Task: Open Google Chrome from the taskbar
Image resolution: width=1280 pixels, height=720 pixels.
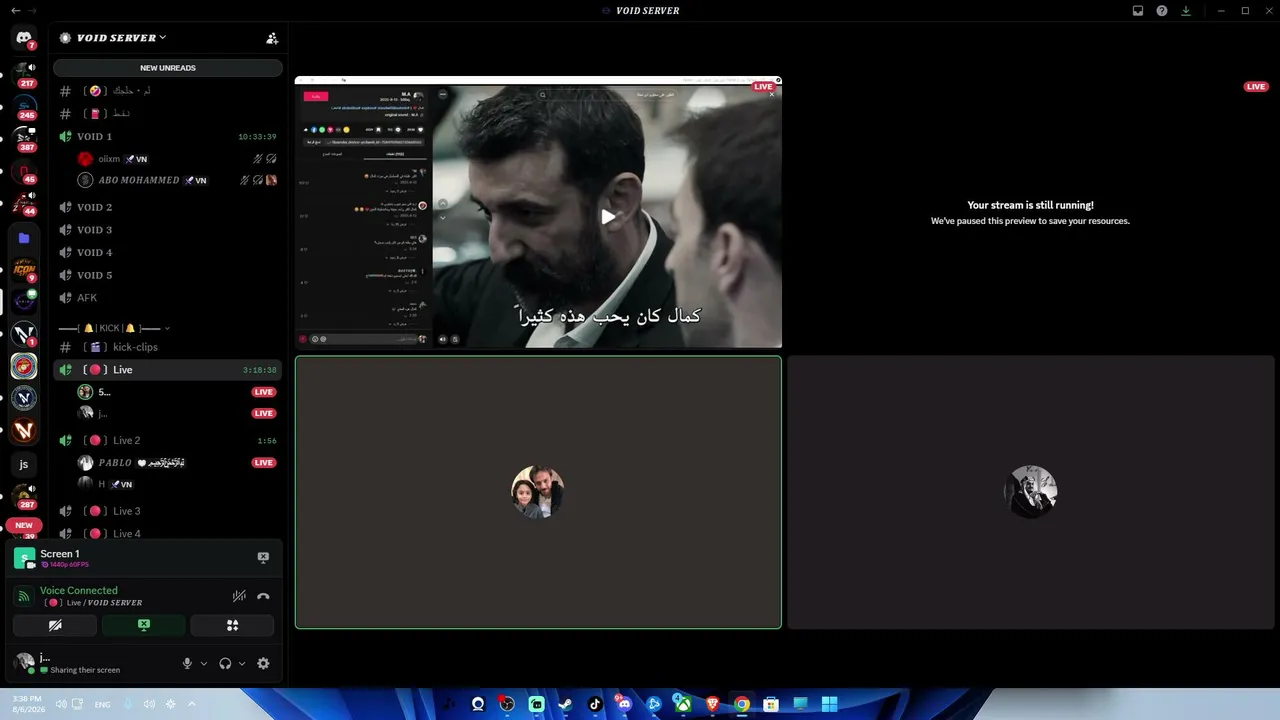Action: (x=742, y=704)
